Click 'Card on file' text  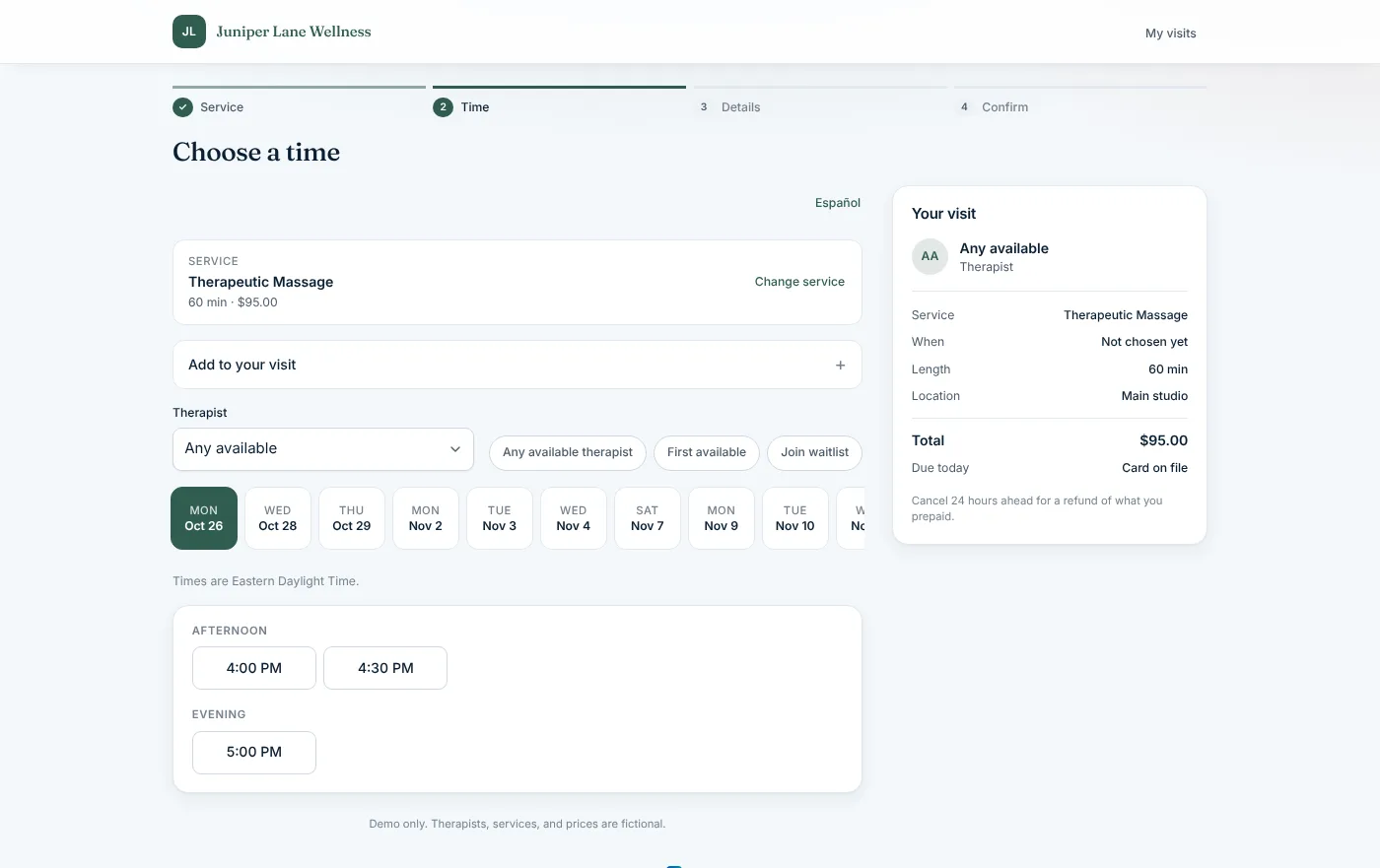[x=1154, y=468]
